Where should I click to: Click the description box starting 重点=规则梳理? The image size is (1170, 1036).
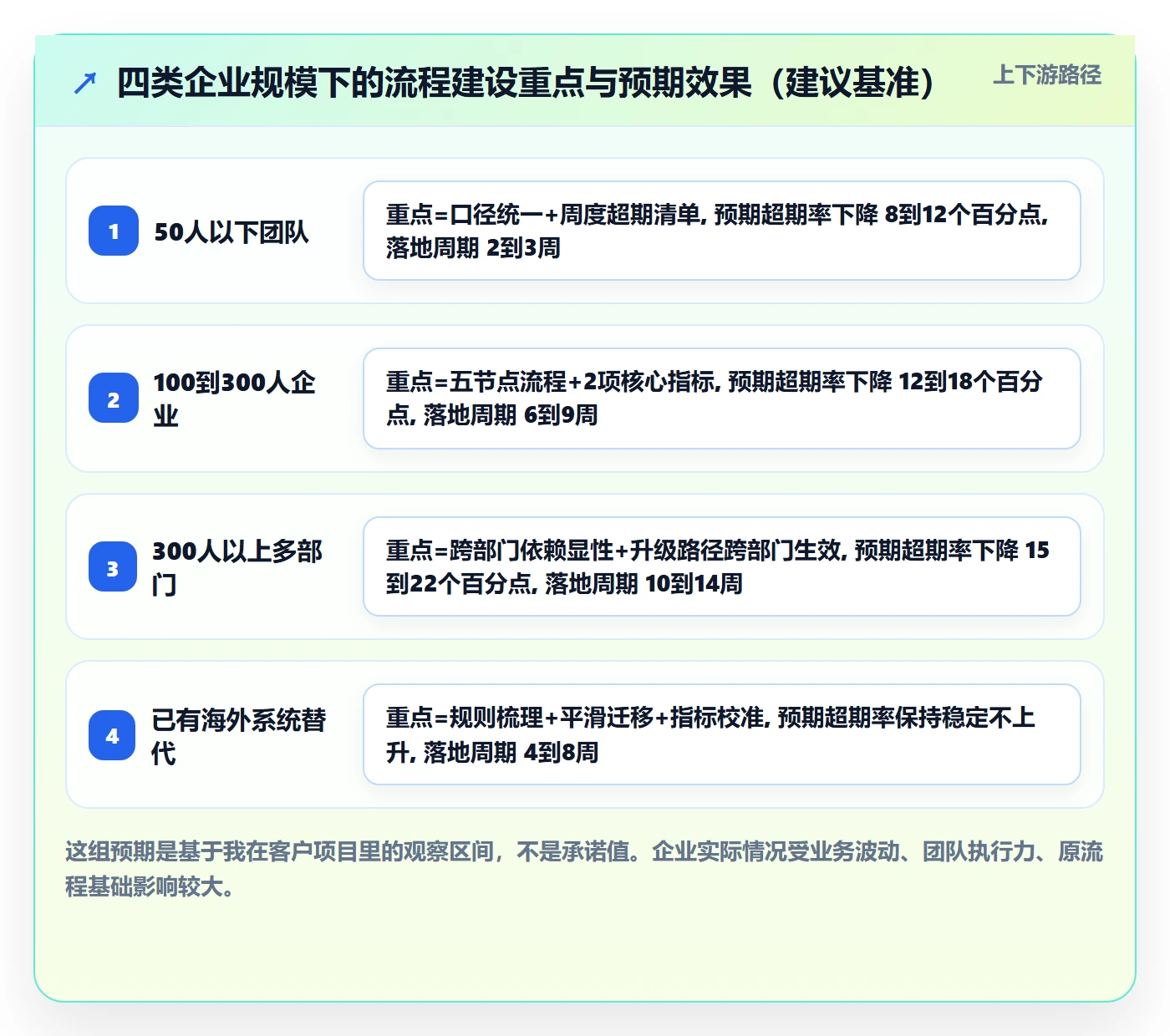(722, 734)
